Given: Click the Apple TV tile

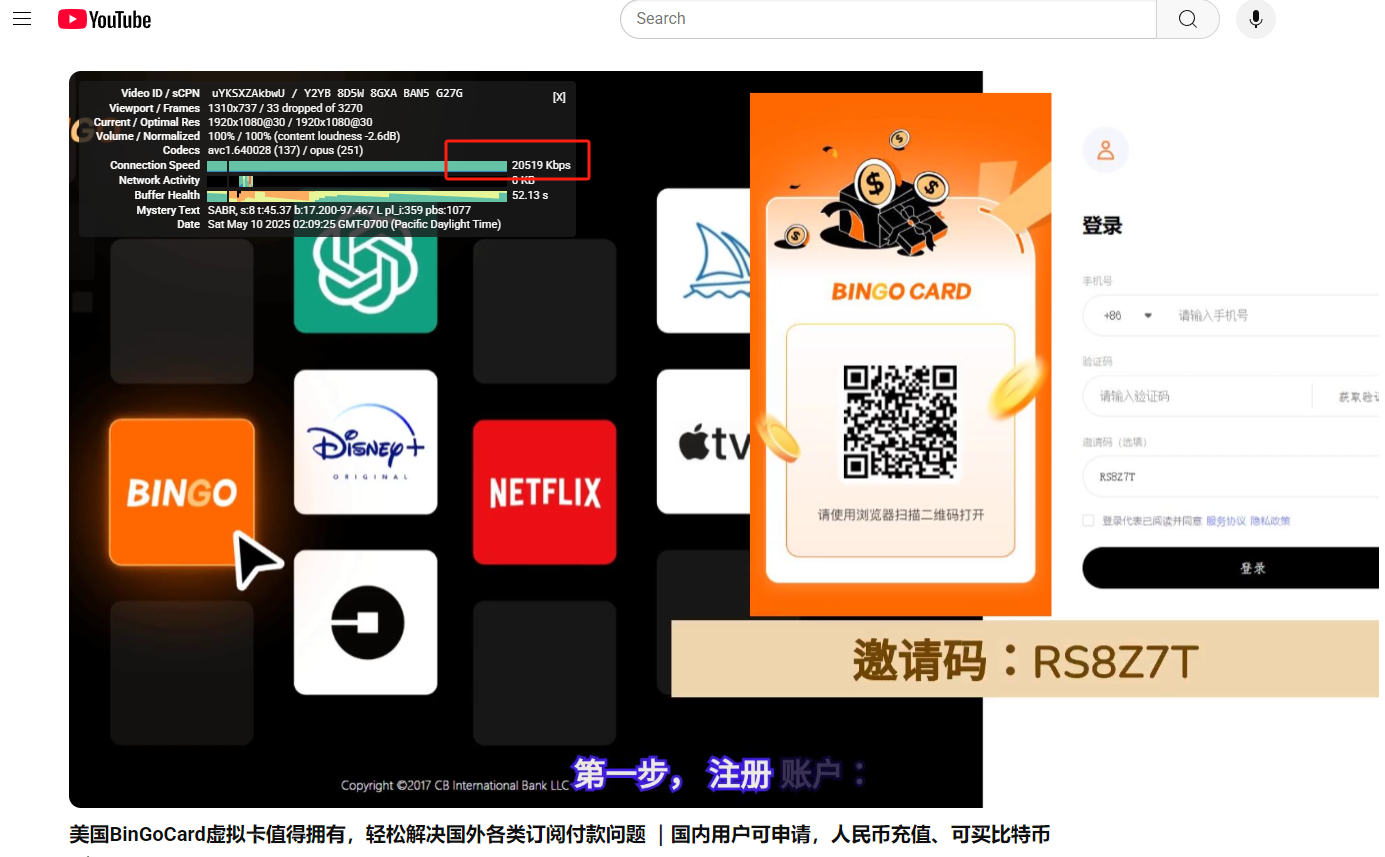Looking at the screenshot, I should (704, 442).
